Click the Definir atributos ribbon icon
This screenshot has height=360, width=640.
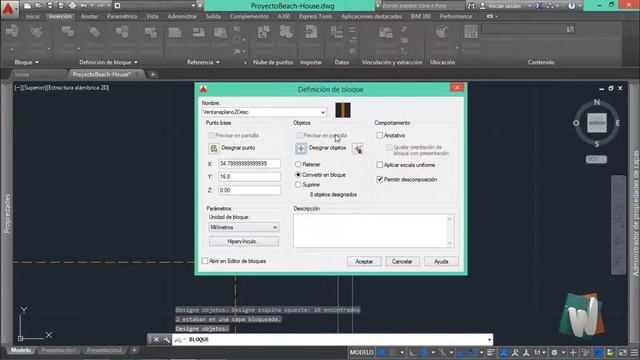(94, 32)
